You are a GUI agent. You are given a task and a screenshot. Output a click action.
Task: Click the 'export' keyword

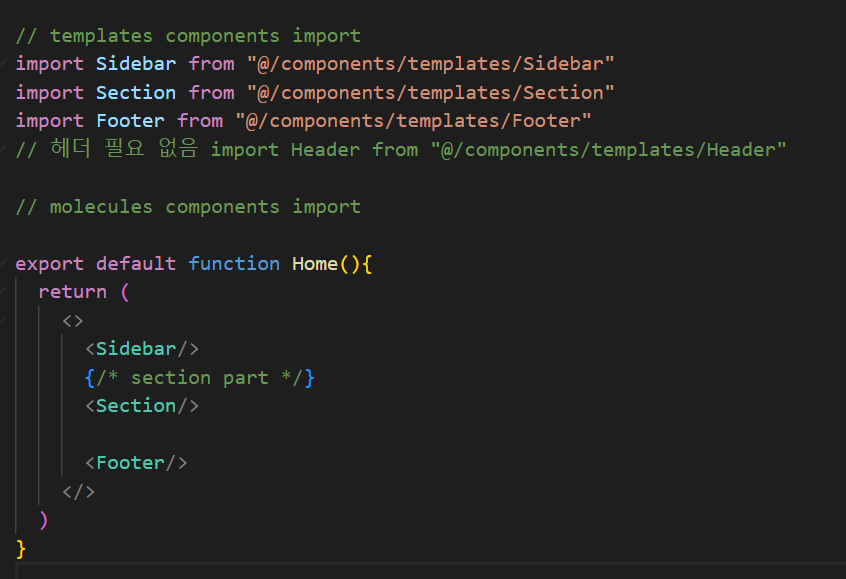click(50, 264)
